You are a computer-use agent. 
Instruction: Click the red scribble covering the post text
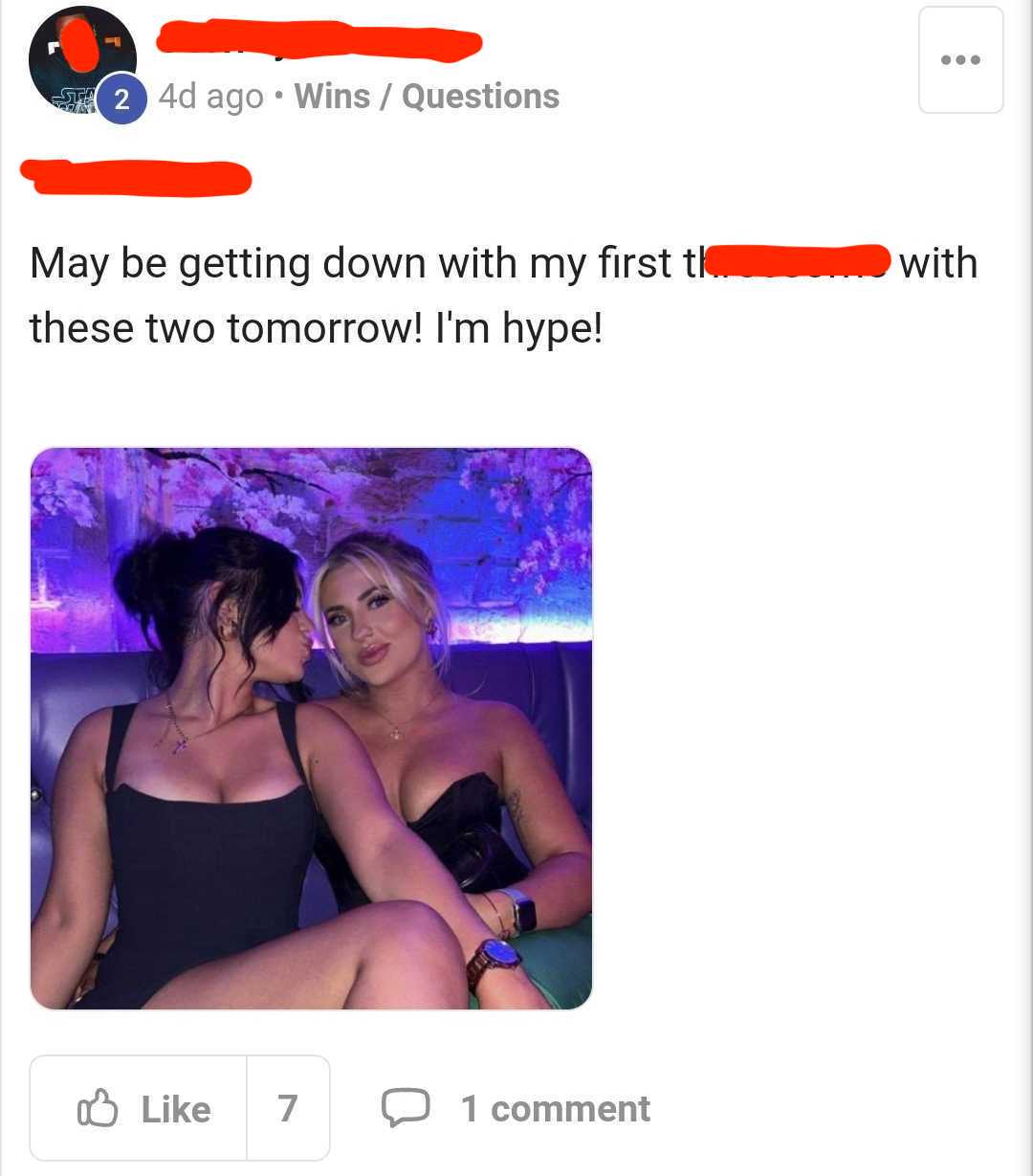coord(797,261)
